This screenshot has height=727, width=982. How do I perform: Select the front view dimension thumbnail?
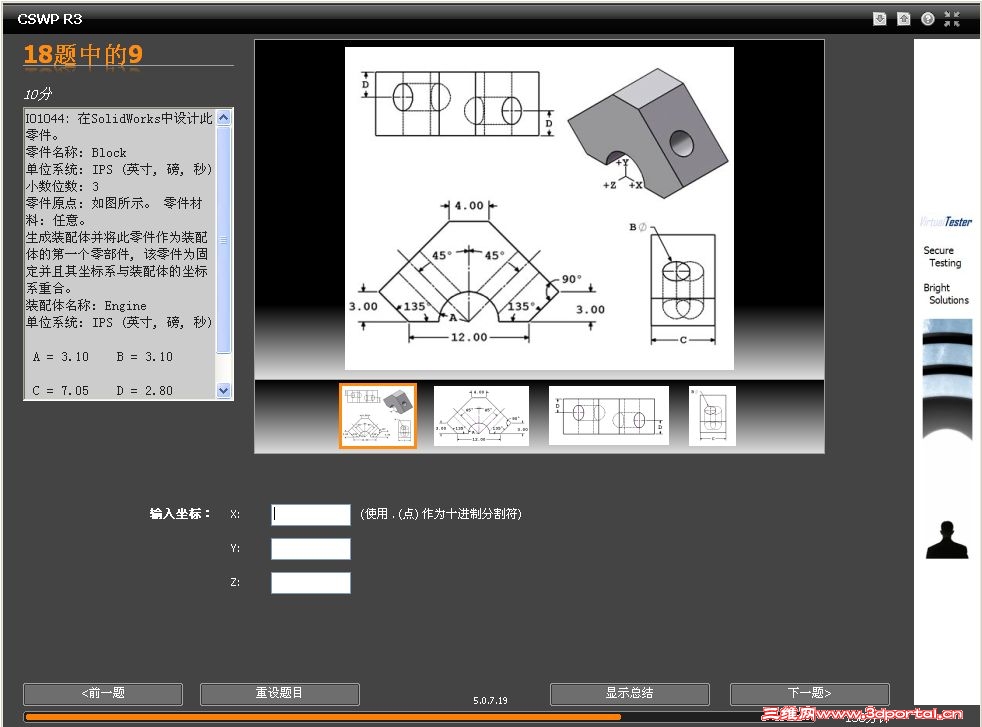[481, 416]
